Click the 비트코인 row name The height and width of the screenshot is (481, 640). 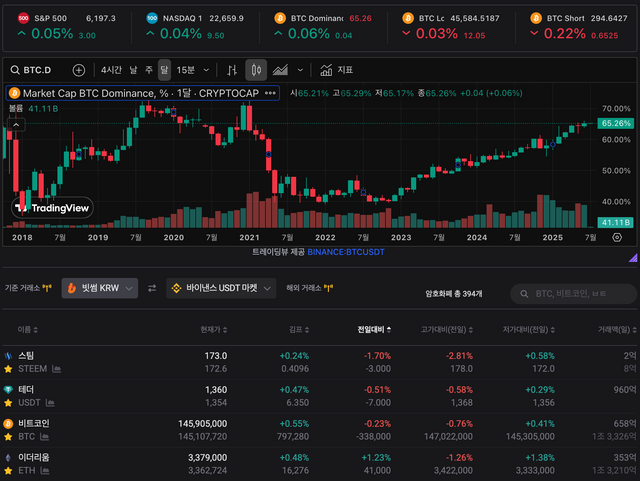point(33,423)
